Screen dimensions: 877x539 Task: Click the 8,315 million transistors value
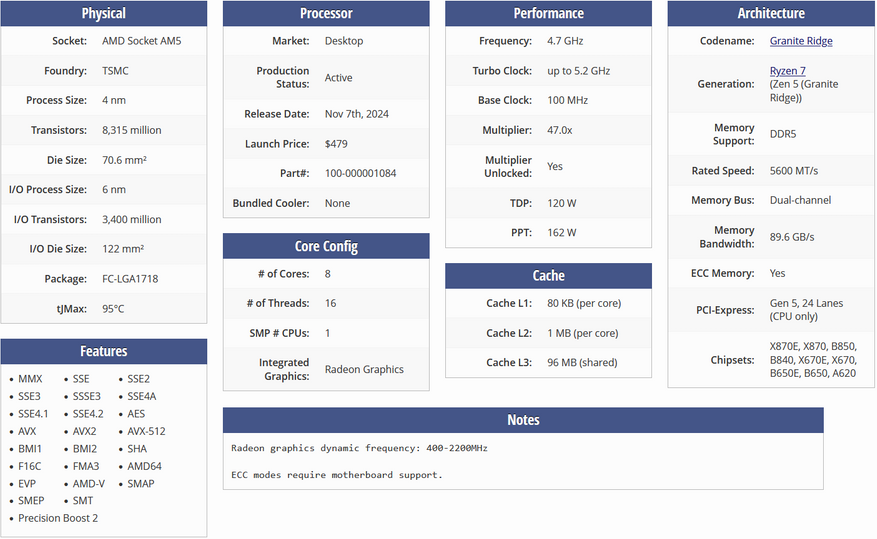coord(131,130)
